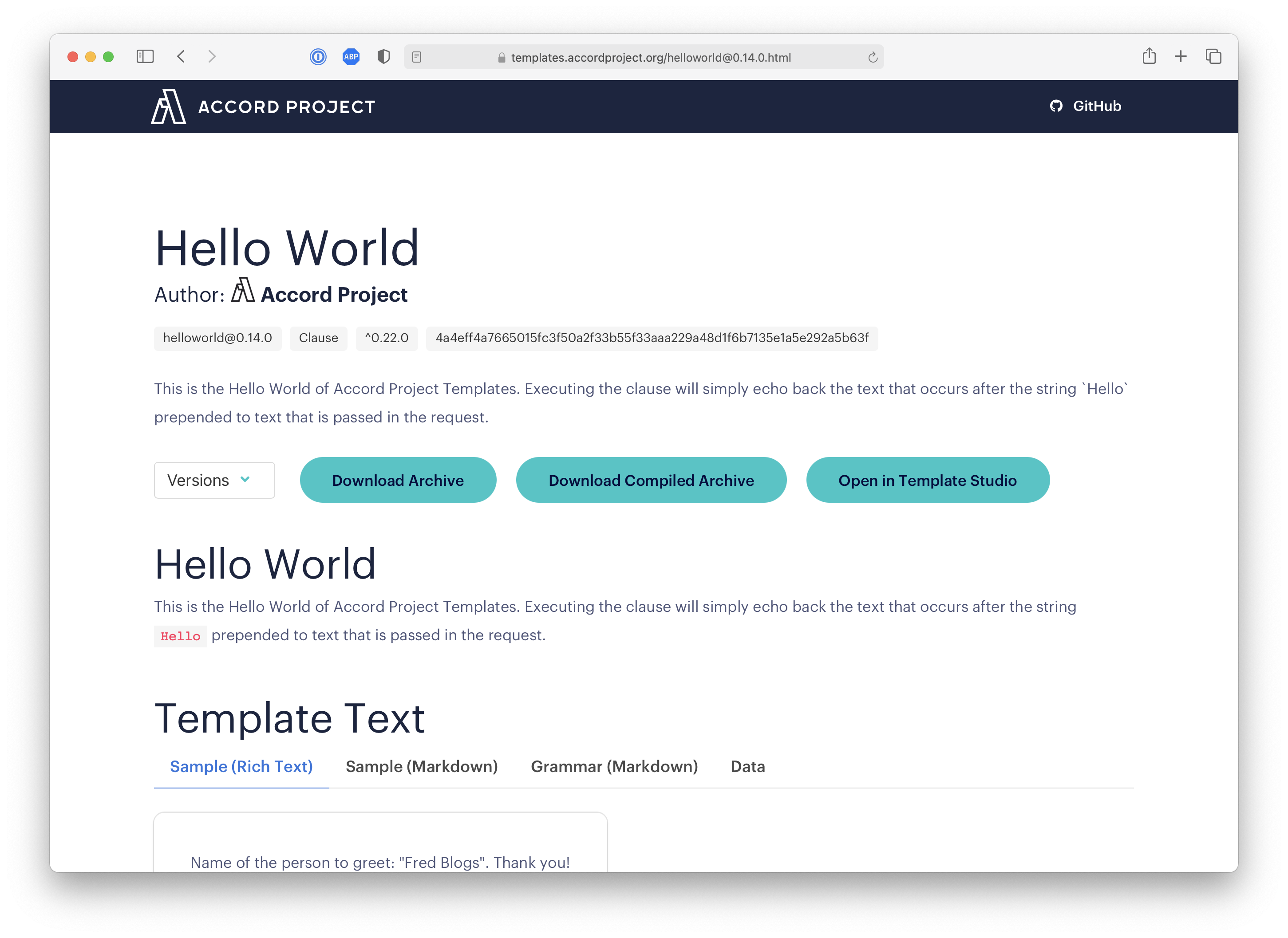The image size is (1288, 938).
Task: Open the Share icon in toolbar
Action: [1149, 55]
